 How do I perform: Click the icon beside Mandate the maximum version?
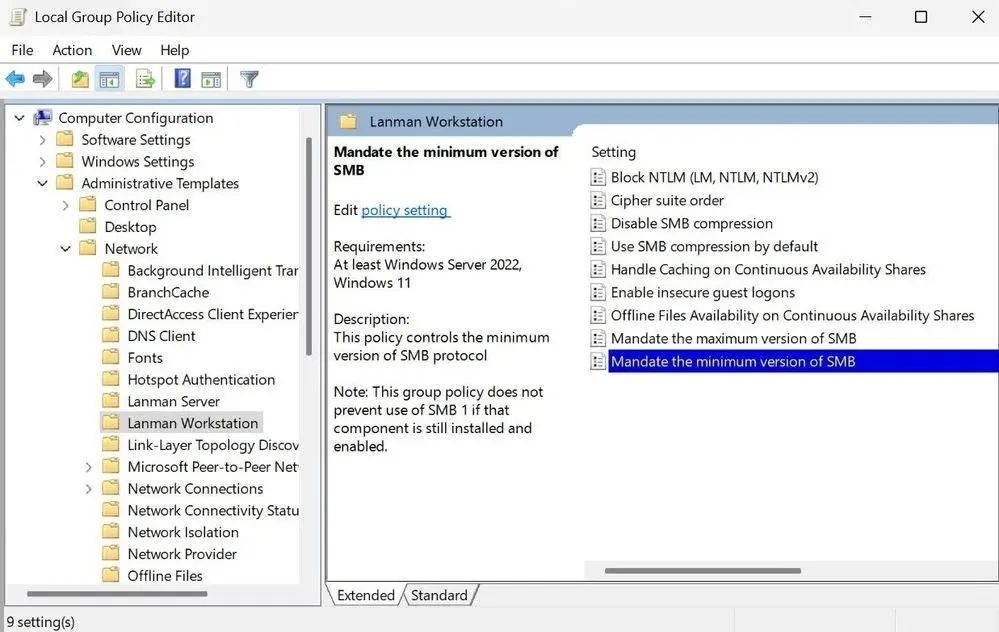[x=598, y=338]
